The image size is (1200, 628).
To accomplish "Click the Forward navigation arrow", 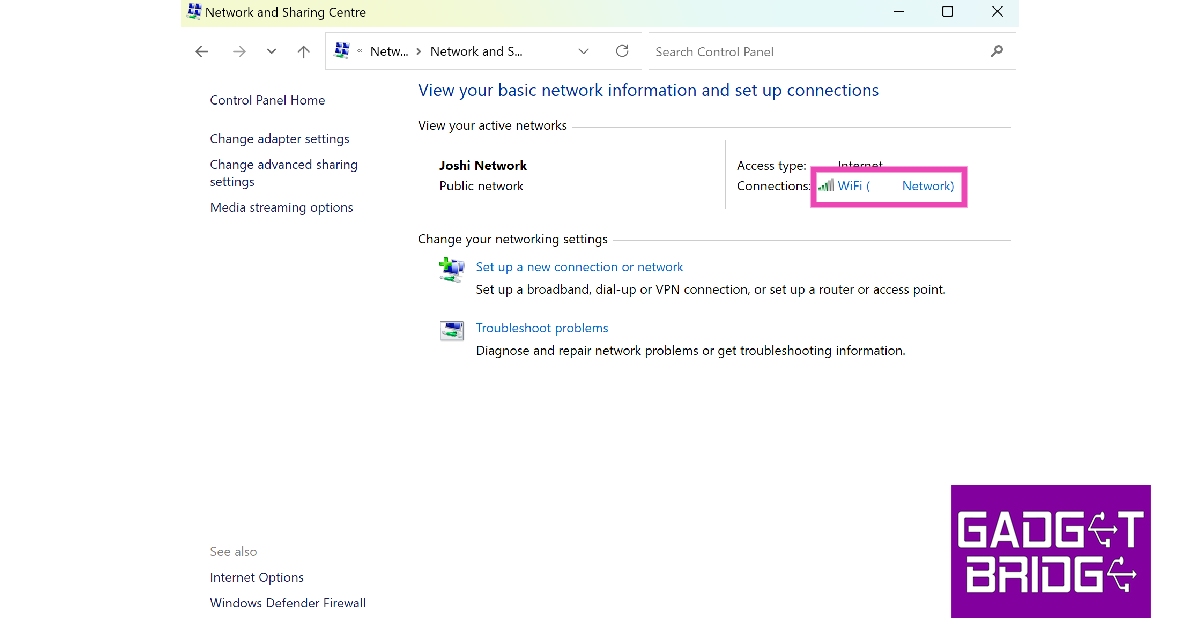I will tap(239, 51).
